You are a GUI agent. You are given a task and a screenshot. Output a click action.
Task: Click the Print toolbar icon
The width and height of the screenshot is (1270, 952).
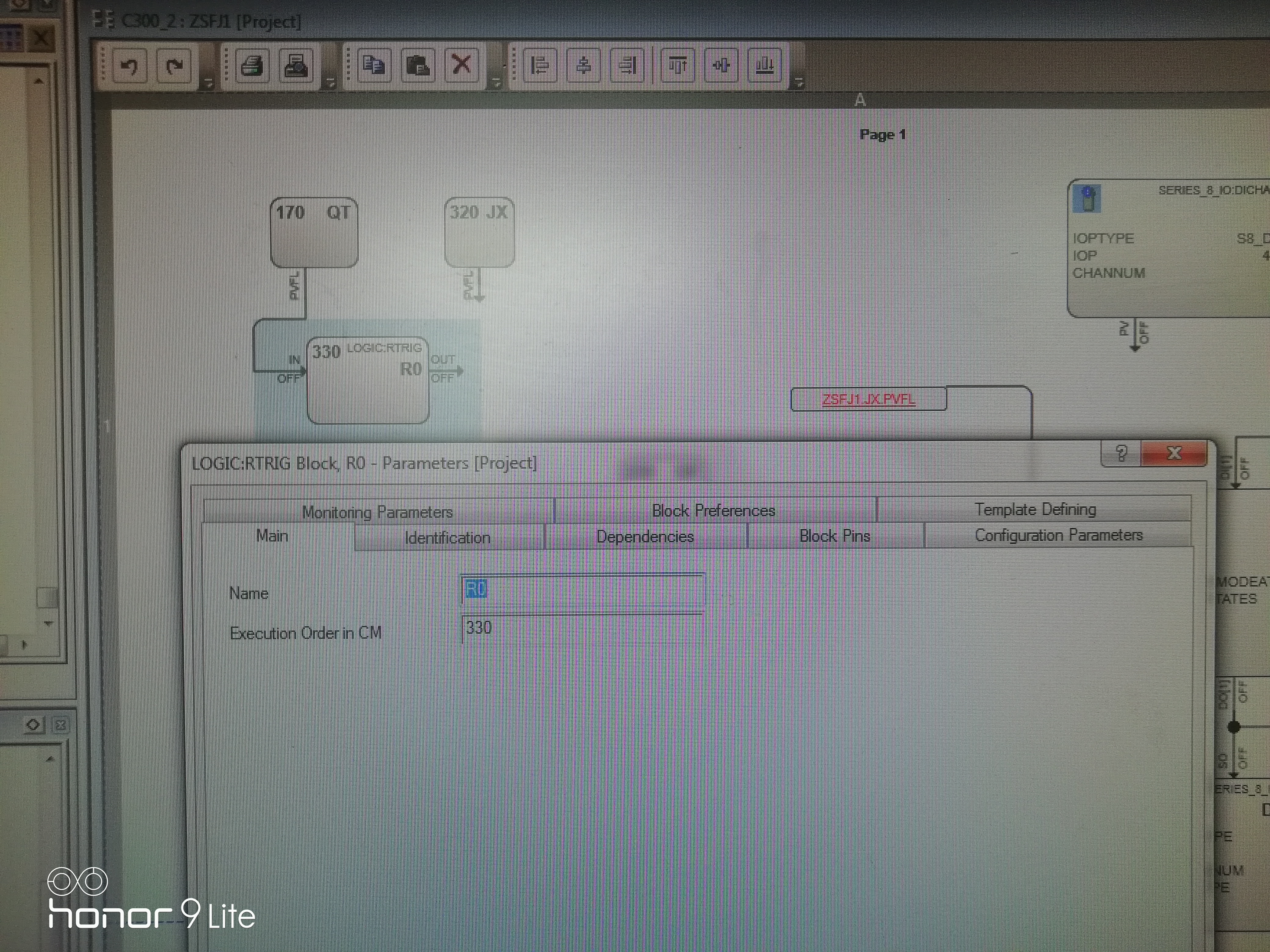coord(252,65)
